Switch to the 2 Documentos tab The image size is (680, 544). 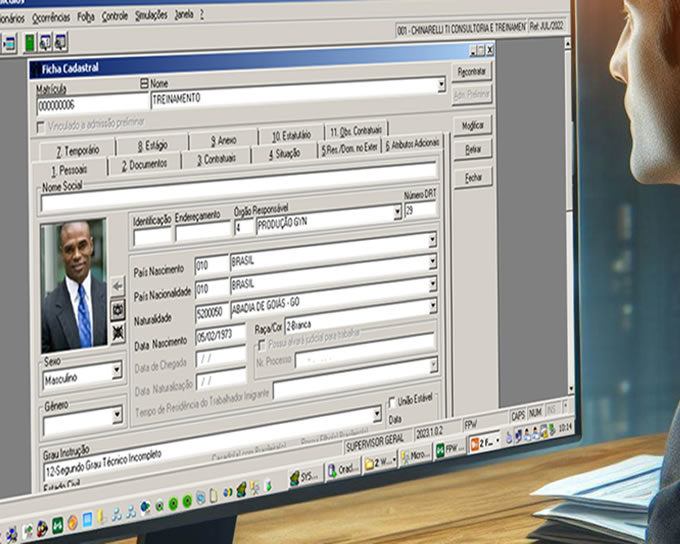tap(144, 165)
